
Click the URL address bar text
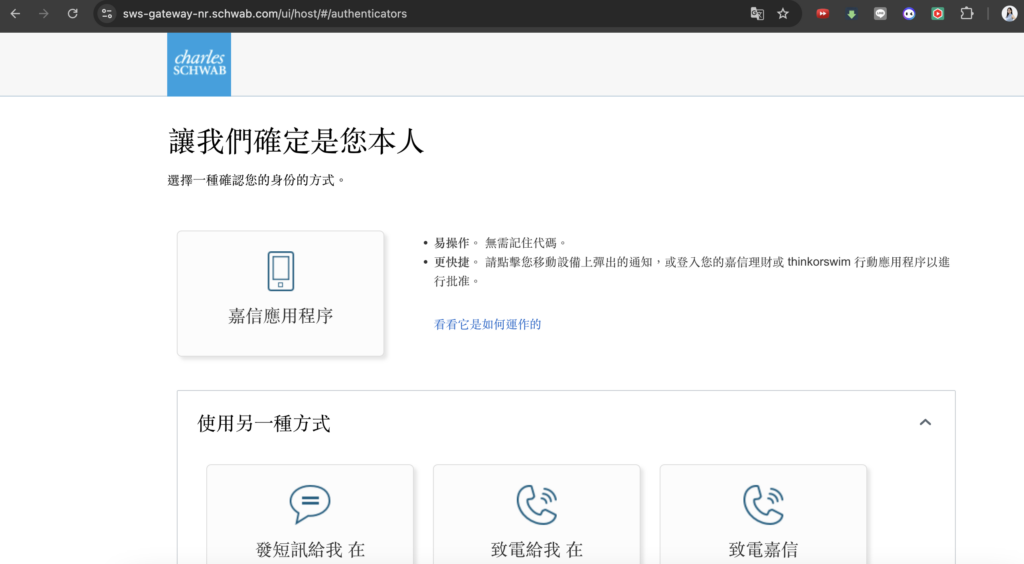coord(264,14)
